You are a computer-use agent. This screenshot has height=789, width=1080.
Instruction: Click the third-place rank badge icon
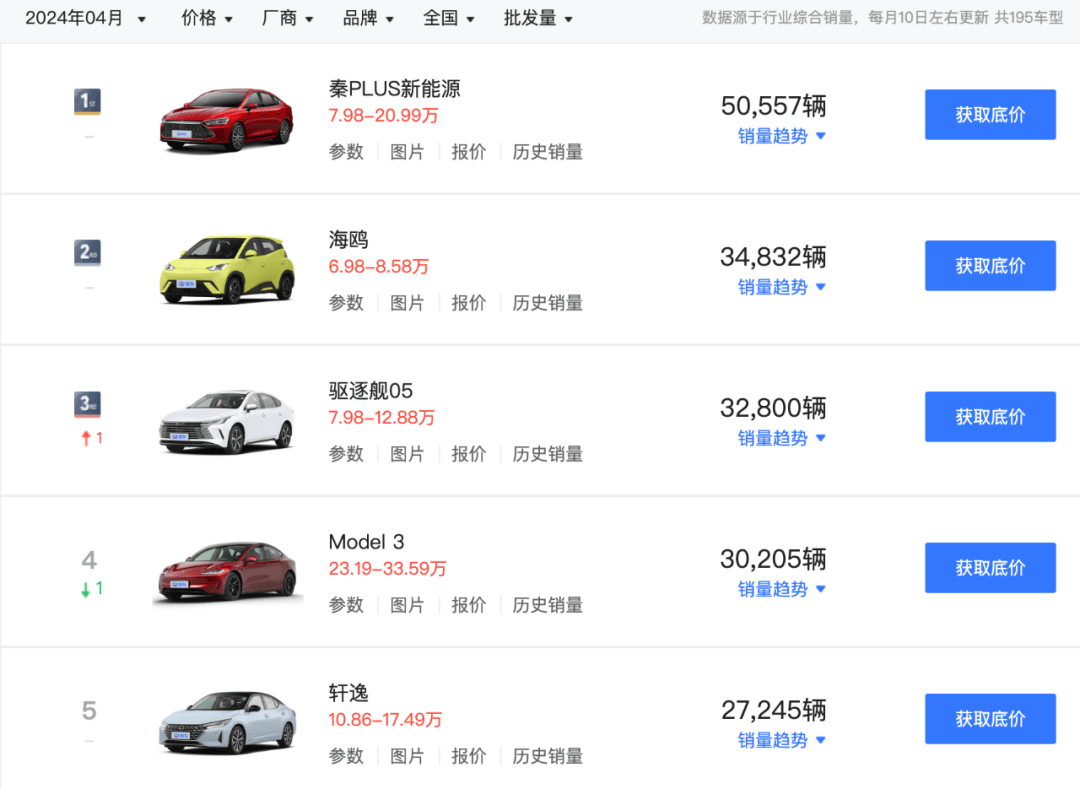88,404
